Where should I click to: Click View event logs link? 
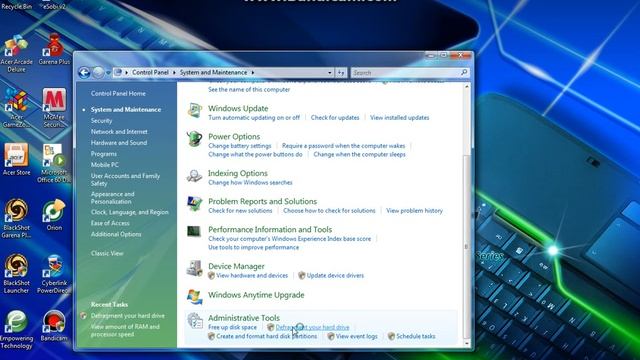coord(356,336)
